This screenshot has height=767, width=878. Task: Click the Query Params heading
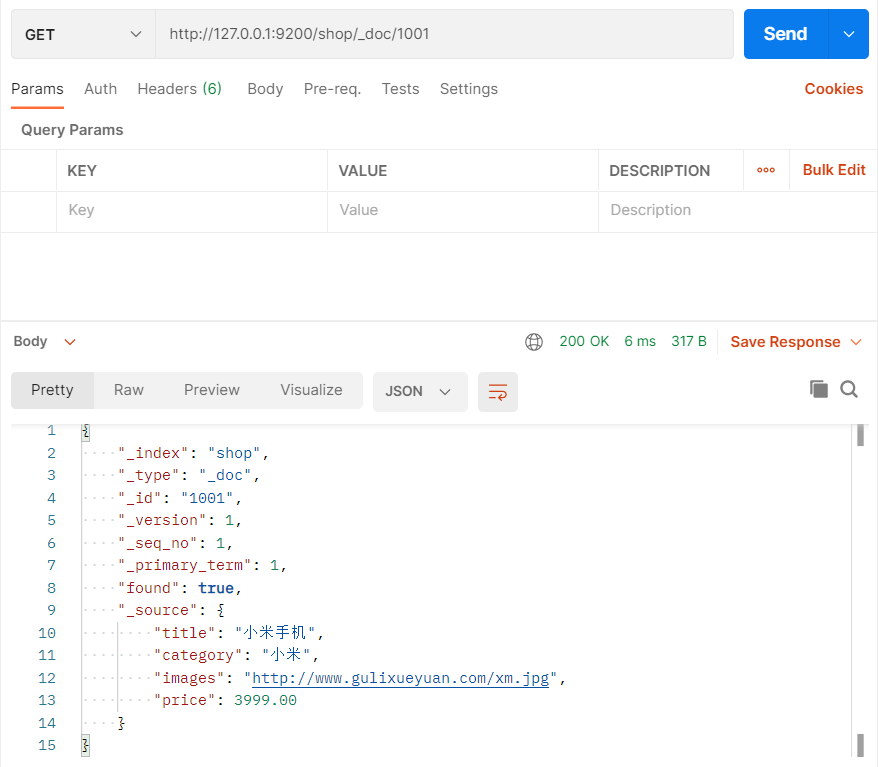72,130
